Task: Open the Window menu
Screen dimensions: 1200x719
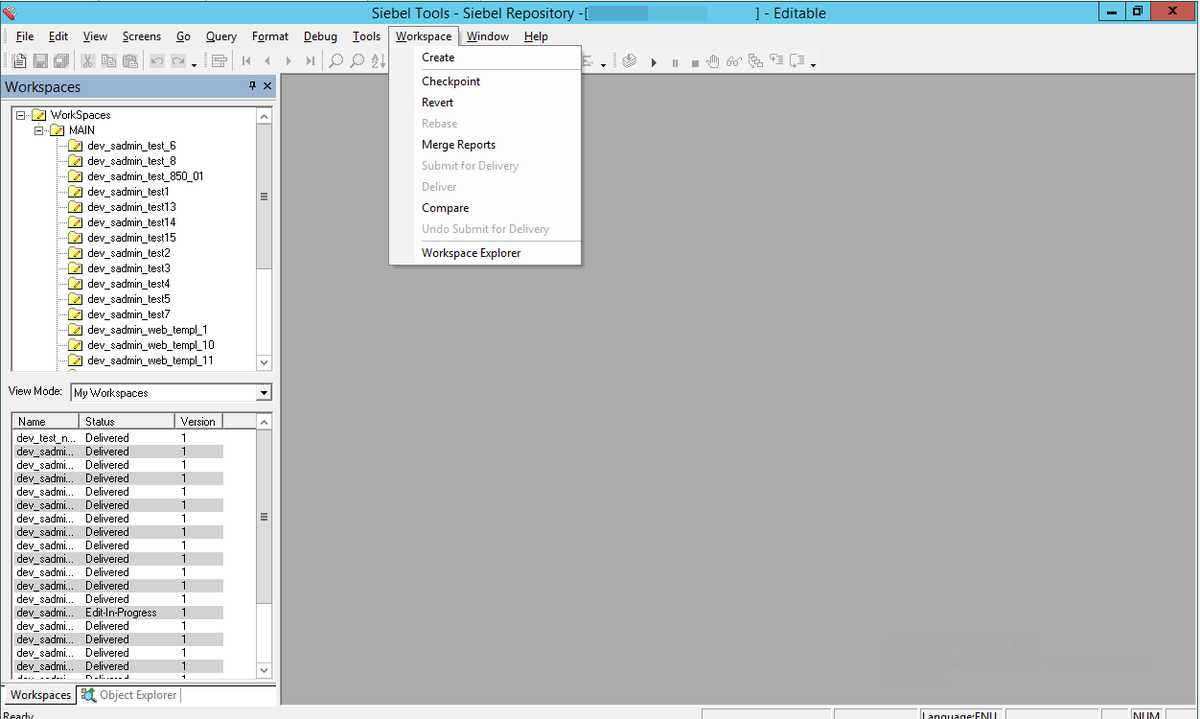Action: (x=488, y=37)
